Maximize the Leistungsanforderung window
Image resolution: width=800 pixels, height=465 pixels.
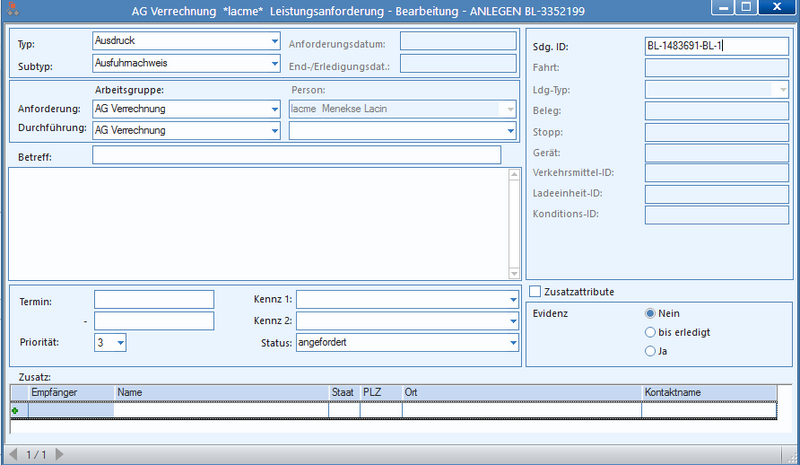746,7
